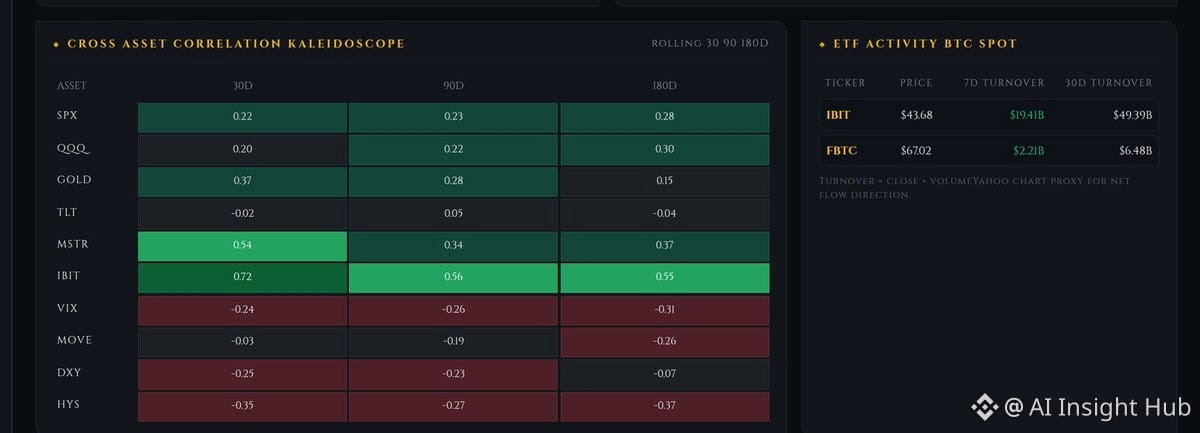Click SPX 180D value 0.28
The width and height of the screenshot is (1200, 433).
(x=665, y=117)
